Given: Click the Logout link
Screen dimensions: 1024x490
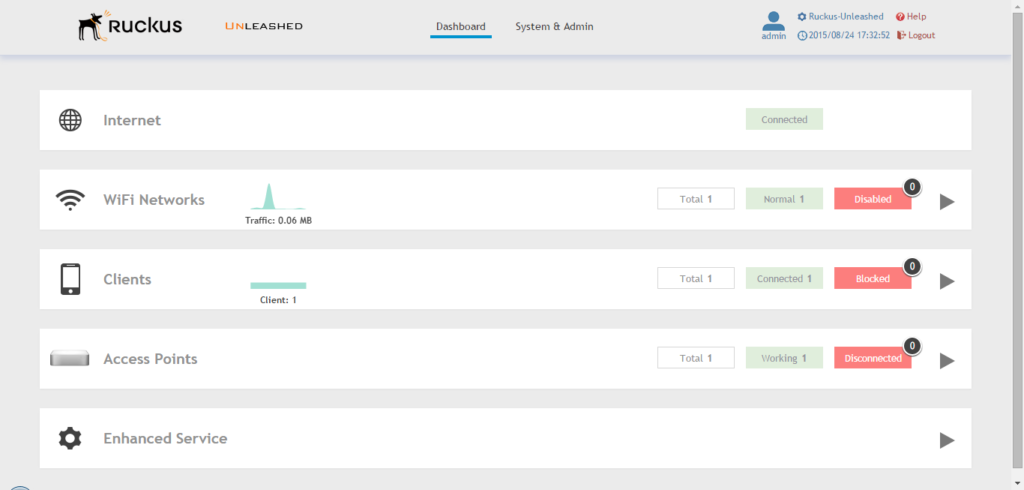Looking at the screenshot, I should click(916, 35).
